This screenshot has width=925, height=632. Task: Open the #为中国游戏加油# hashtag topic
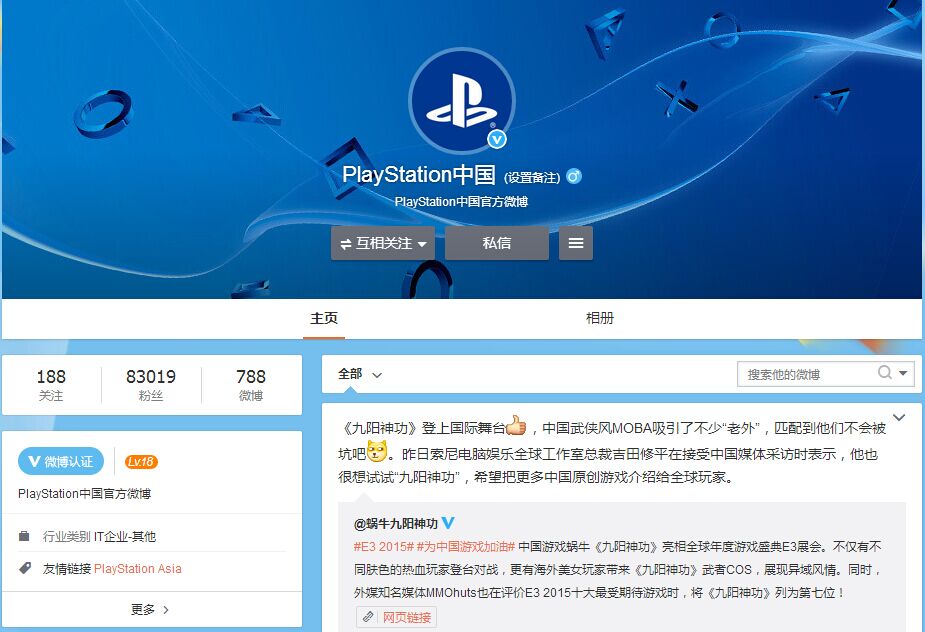coord(466,546)
